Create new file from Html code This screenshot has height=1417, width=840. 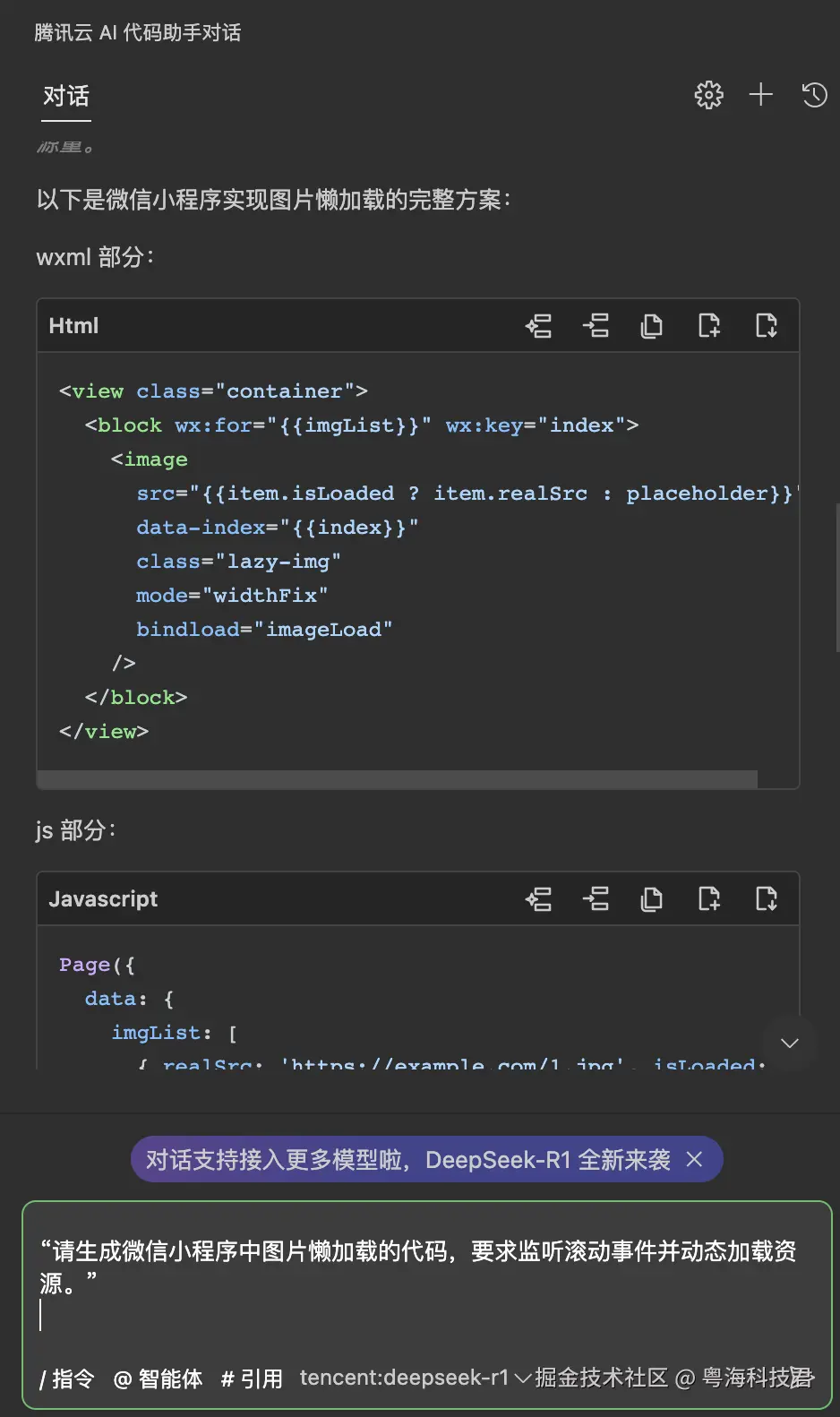pos(708,325)
